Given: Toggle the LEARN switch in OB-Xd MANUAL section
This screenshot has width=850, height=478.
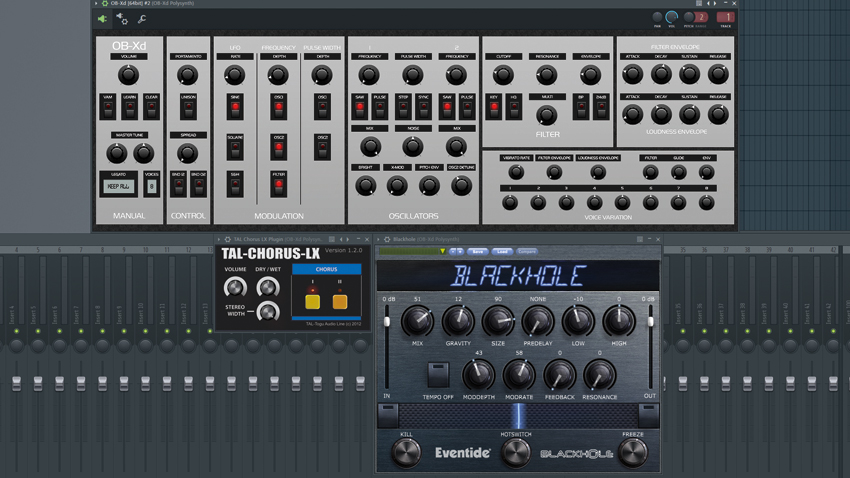Looking at the screenshot, I should [x=130, y=107].
